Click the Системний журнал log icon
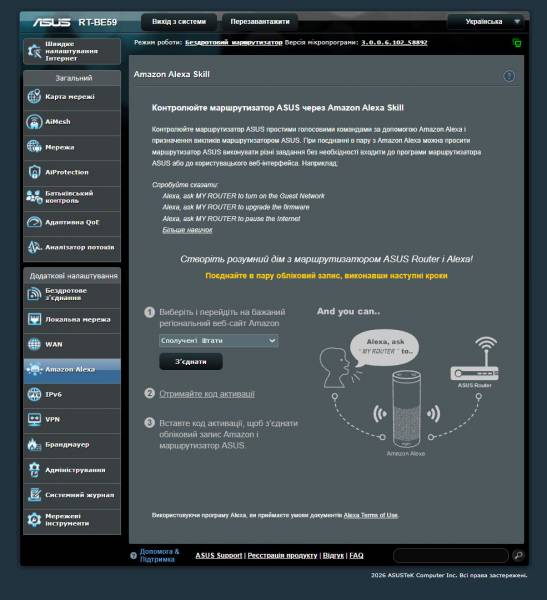 point(34,495)
